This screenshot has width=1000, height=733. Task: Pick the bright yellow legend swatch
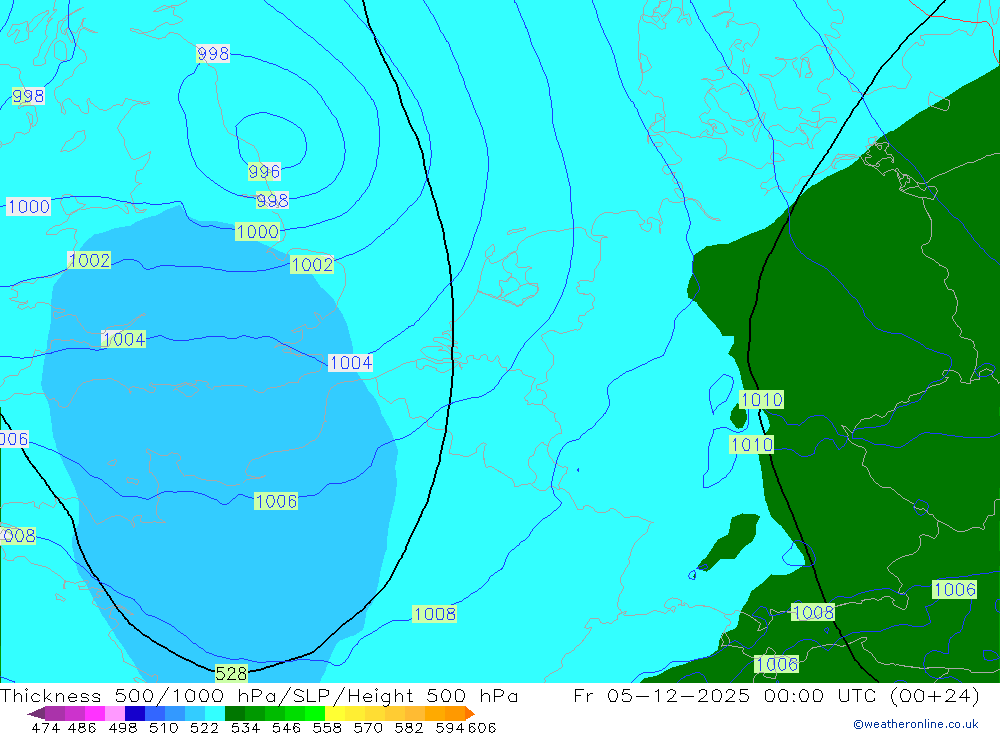click(x=335, y=713)
